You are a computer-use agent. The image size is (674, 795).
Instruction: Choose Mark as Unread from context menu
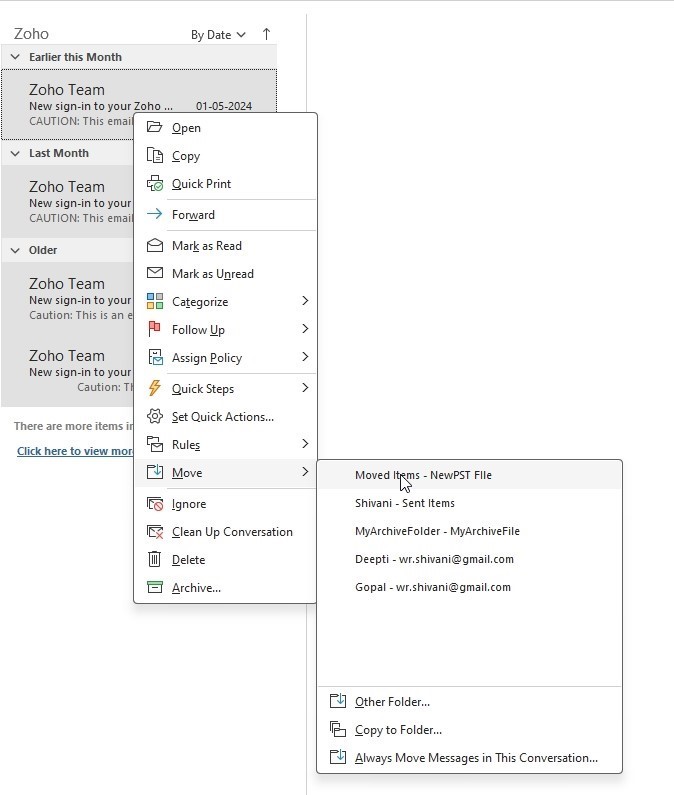(212, 273)
